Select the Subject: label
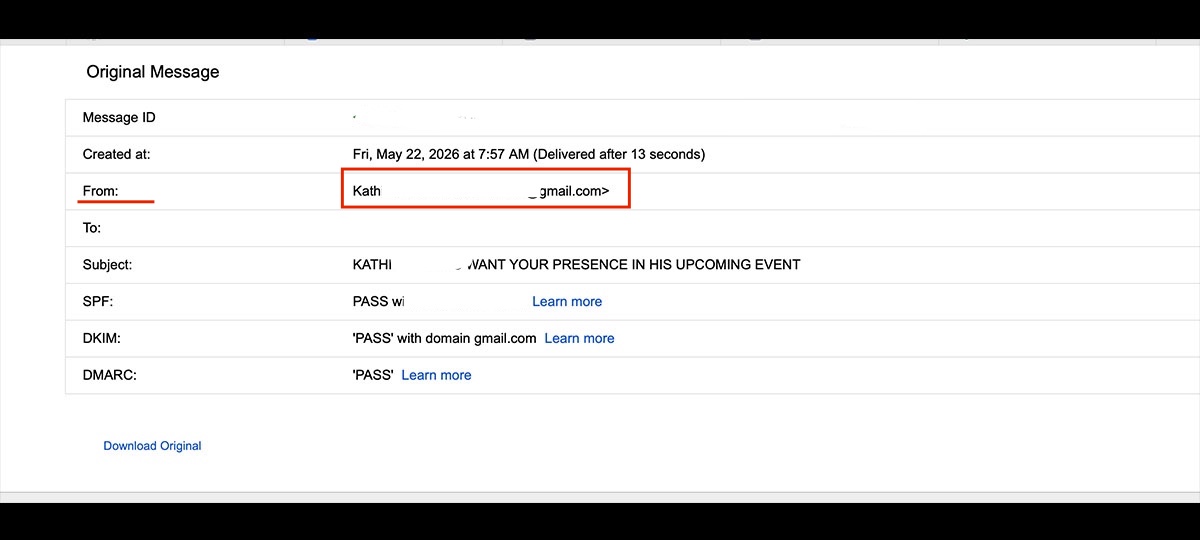Image resolution: width=1200 pixels, height=540 pixels. (x=107, y=265)
